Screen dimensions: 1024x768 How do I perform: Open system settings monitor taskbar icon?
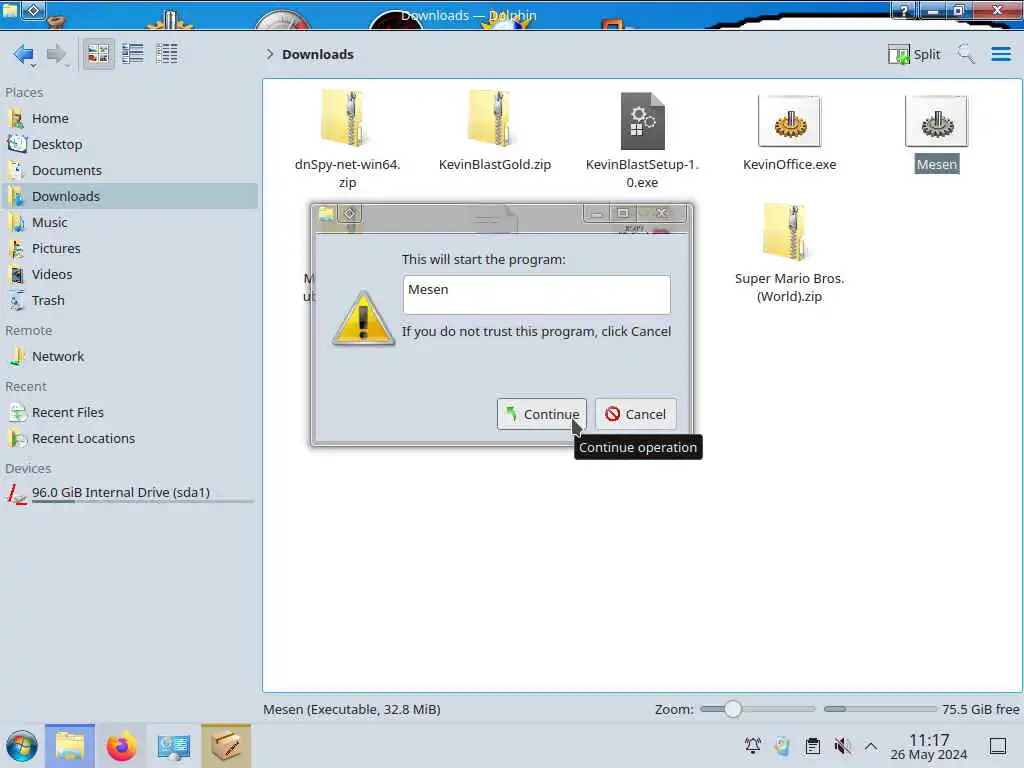[x=174, y=746]
